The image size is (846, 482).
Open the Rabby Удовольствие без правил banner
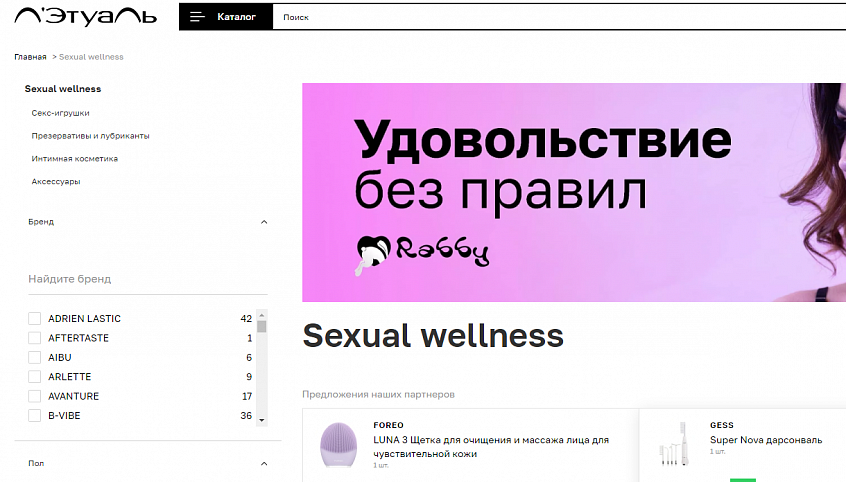pos(574,192)
